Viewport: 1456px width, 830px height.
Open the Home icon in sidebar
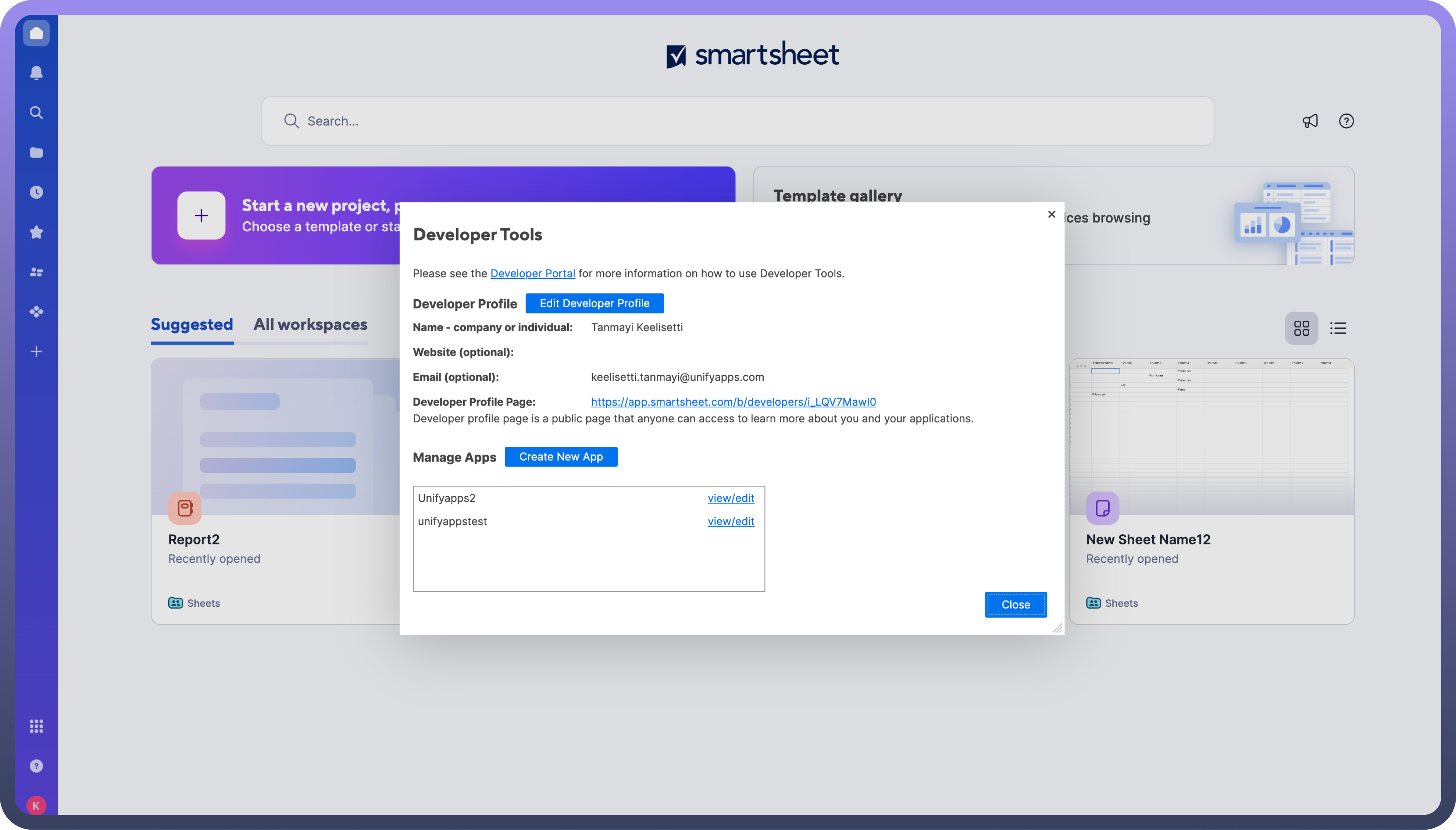(36, 33)
